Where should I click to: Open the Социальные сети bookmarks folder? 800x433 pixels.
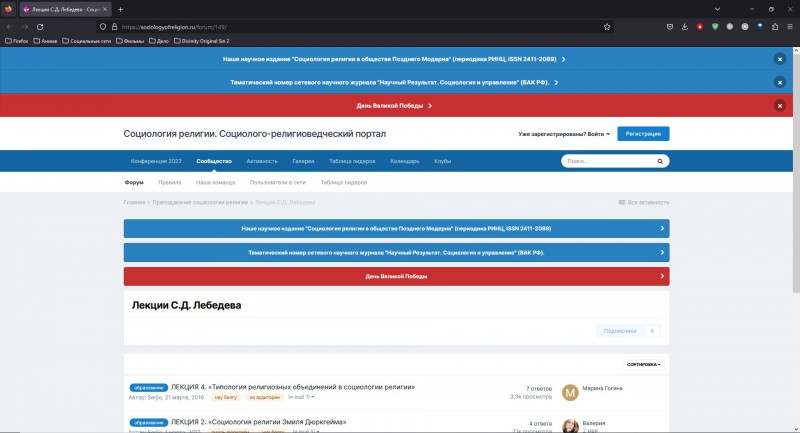point(87,41)
